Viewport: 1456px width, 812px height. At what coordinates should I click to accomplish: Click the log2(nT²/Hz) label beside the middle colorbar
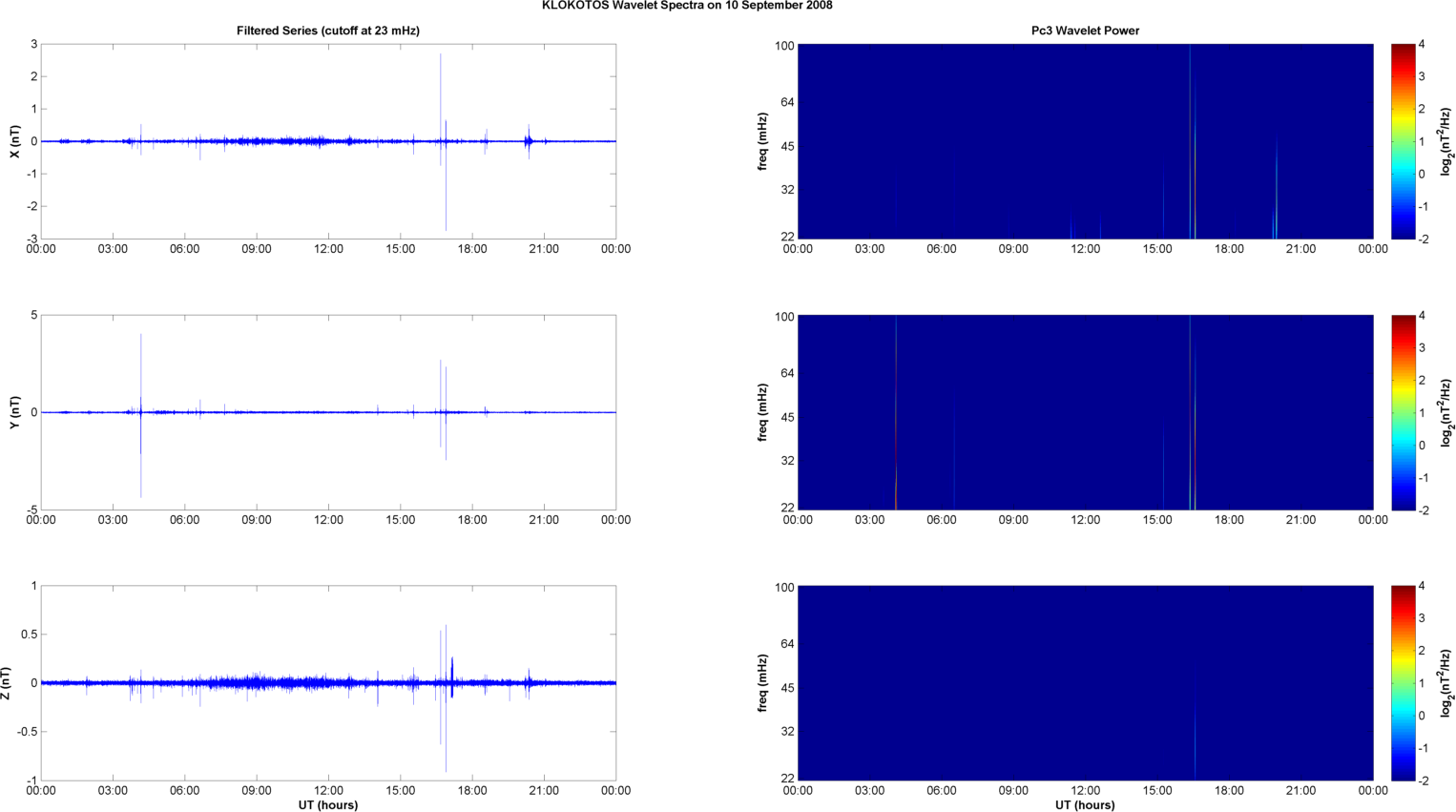click(1446, 412)
